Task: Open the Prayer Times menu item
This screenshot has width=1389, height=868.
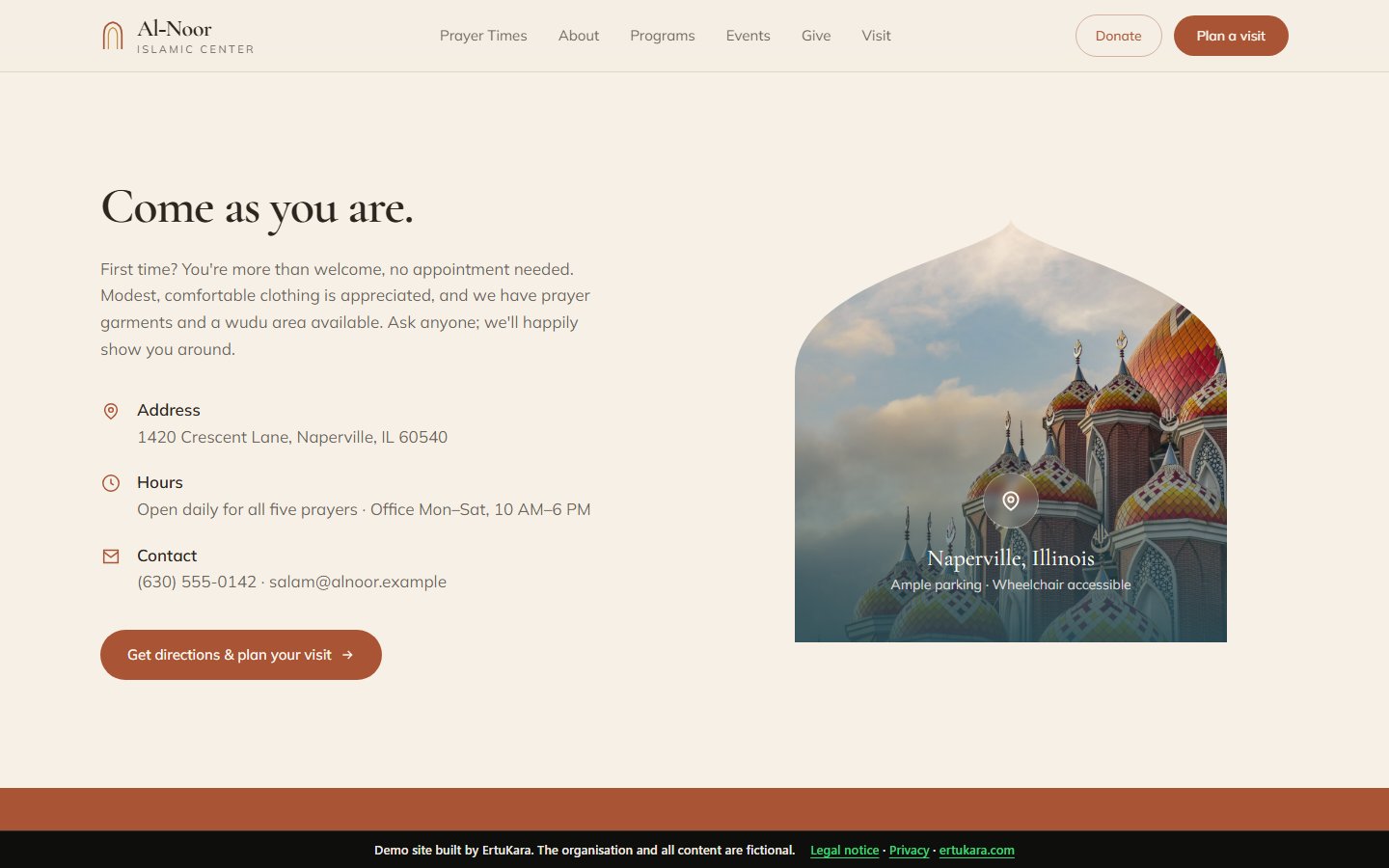Action: (x=483, y=36)
